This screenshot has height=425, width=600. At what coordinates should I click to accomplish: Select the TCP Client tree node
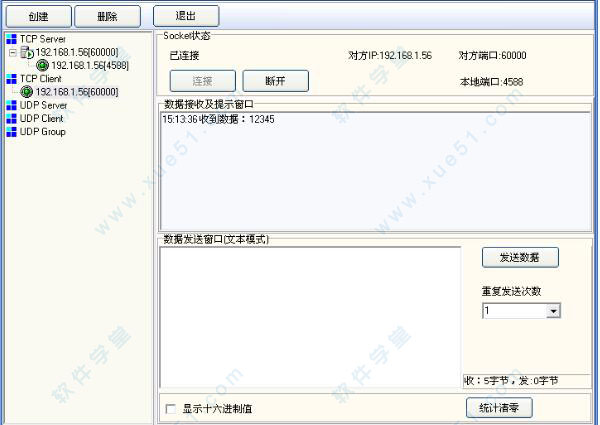[x=41, y=79]
